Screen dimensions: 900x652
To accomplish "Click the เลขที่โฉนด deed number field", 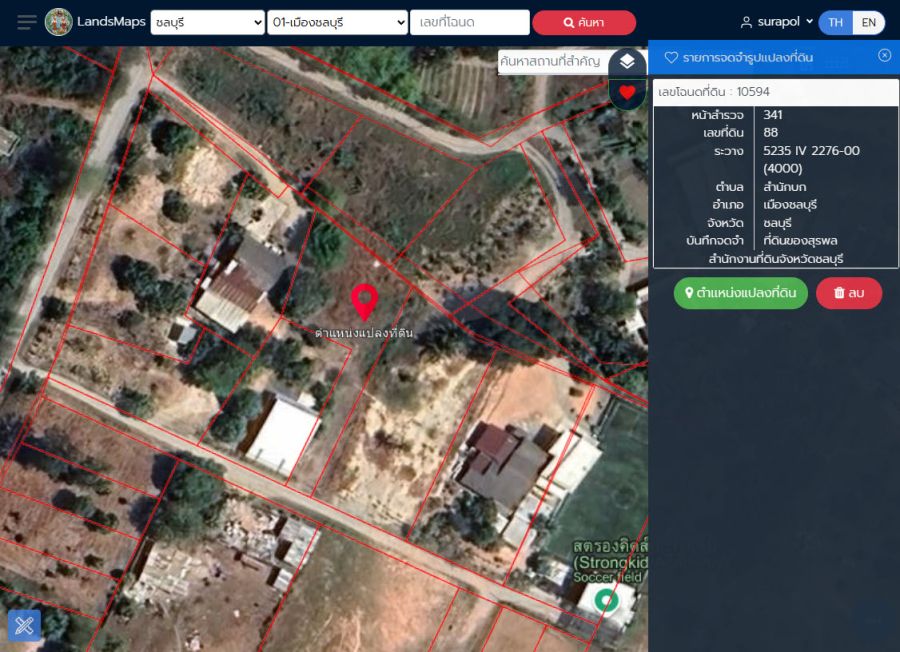I will pyautogui.click(x=469, y=22).
